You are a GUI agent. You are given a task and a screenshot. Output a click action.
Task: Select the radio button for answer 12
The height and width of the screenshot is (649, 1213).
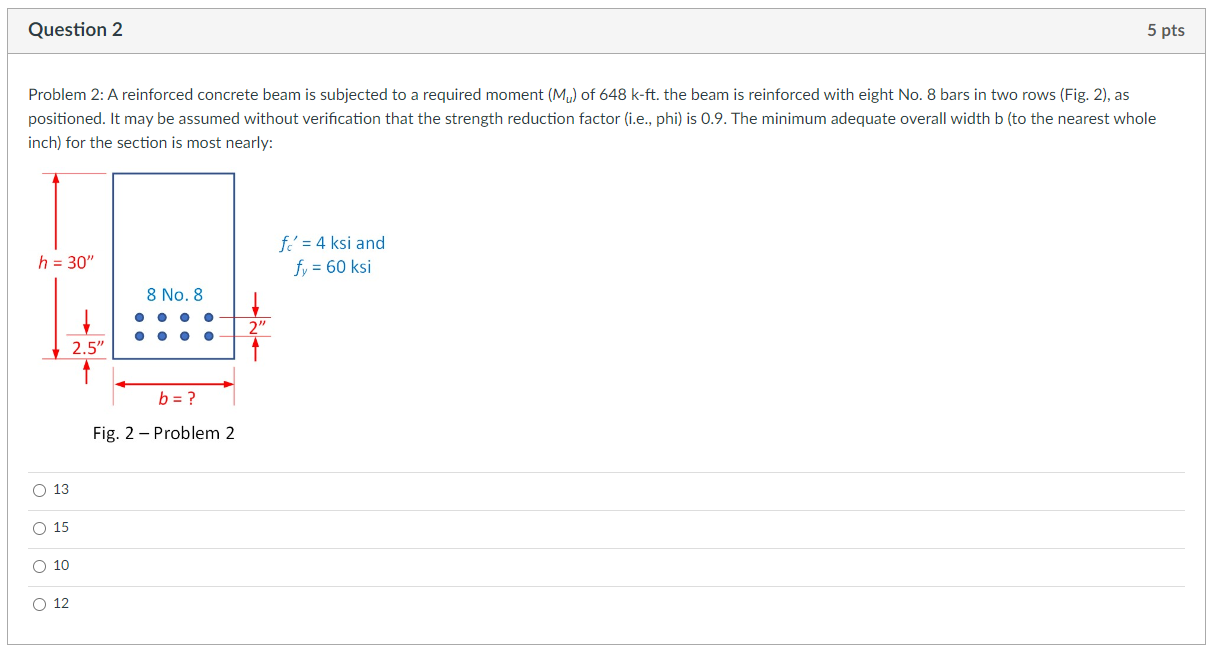[x=38, y=603]
